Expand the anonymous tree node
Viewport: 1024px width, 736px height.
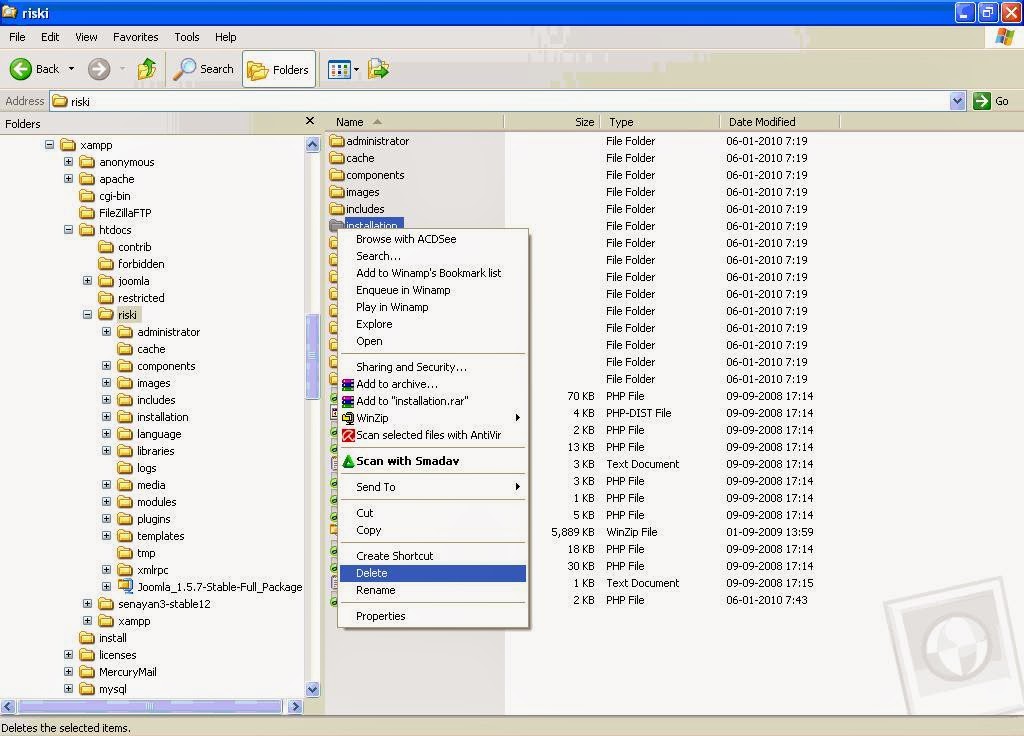(68, 161)
